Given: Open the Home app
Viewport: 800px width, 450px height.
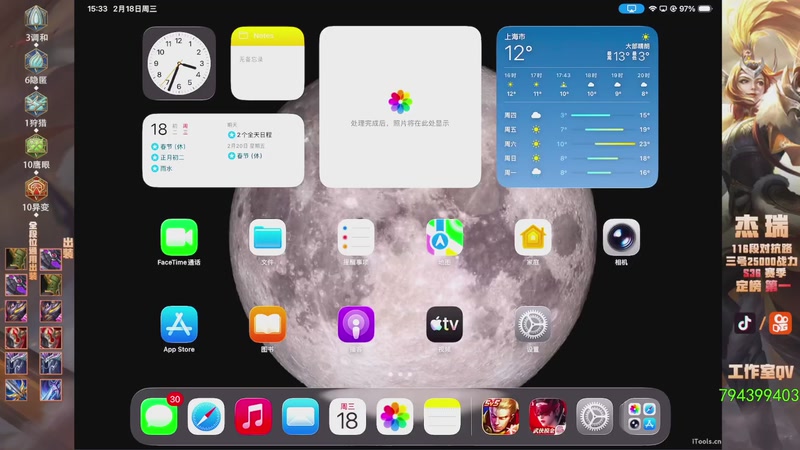Looking at the screenshot, I should 533,237.
